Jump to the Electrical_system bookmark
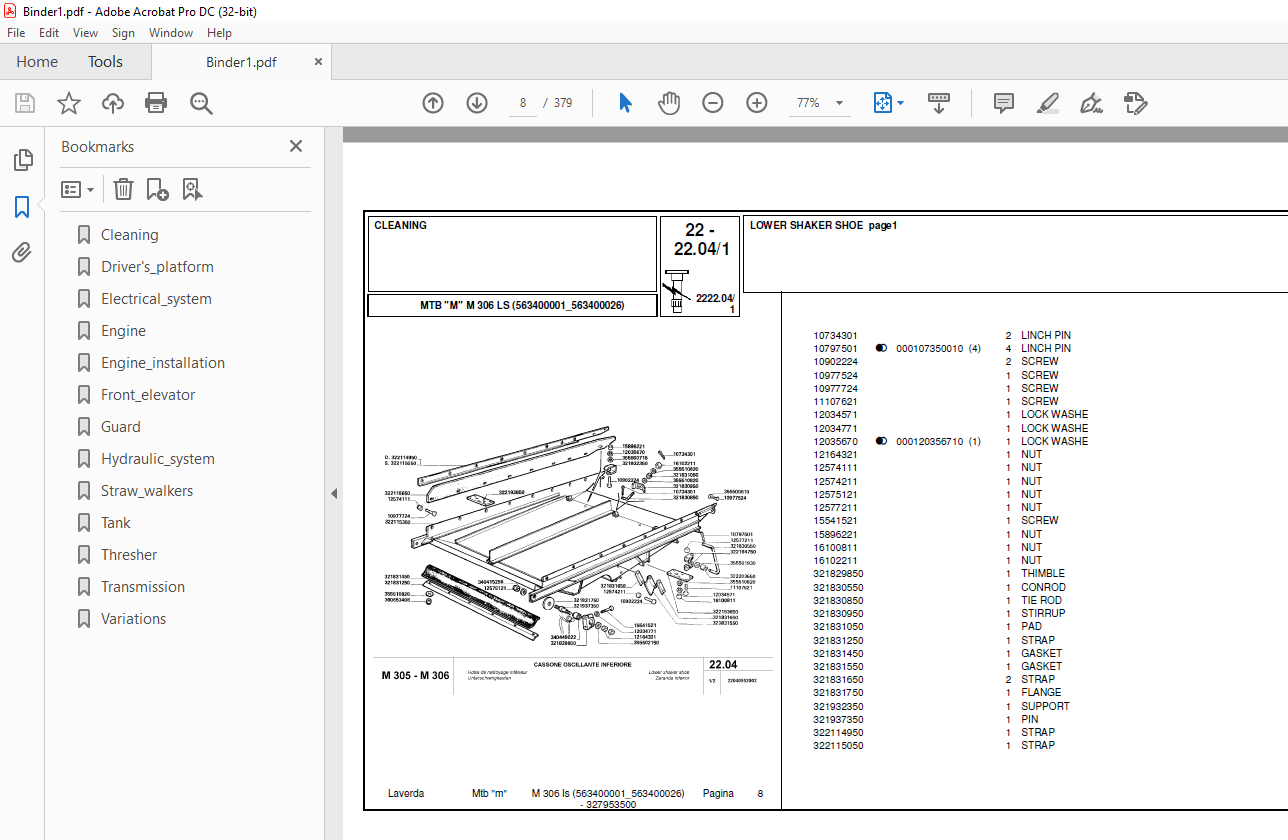The height and width of the screenshot is (840, 1288). (156, 299)
